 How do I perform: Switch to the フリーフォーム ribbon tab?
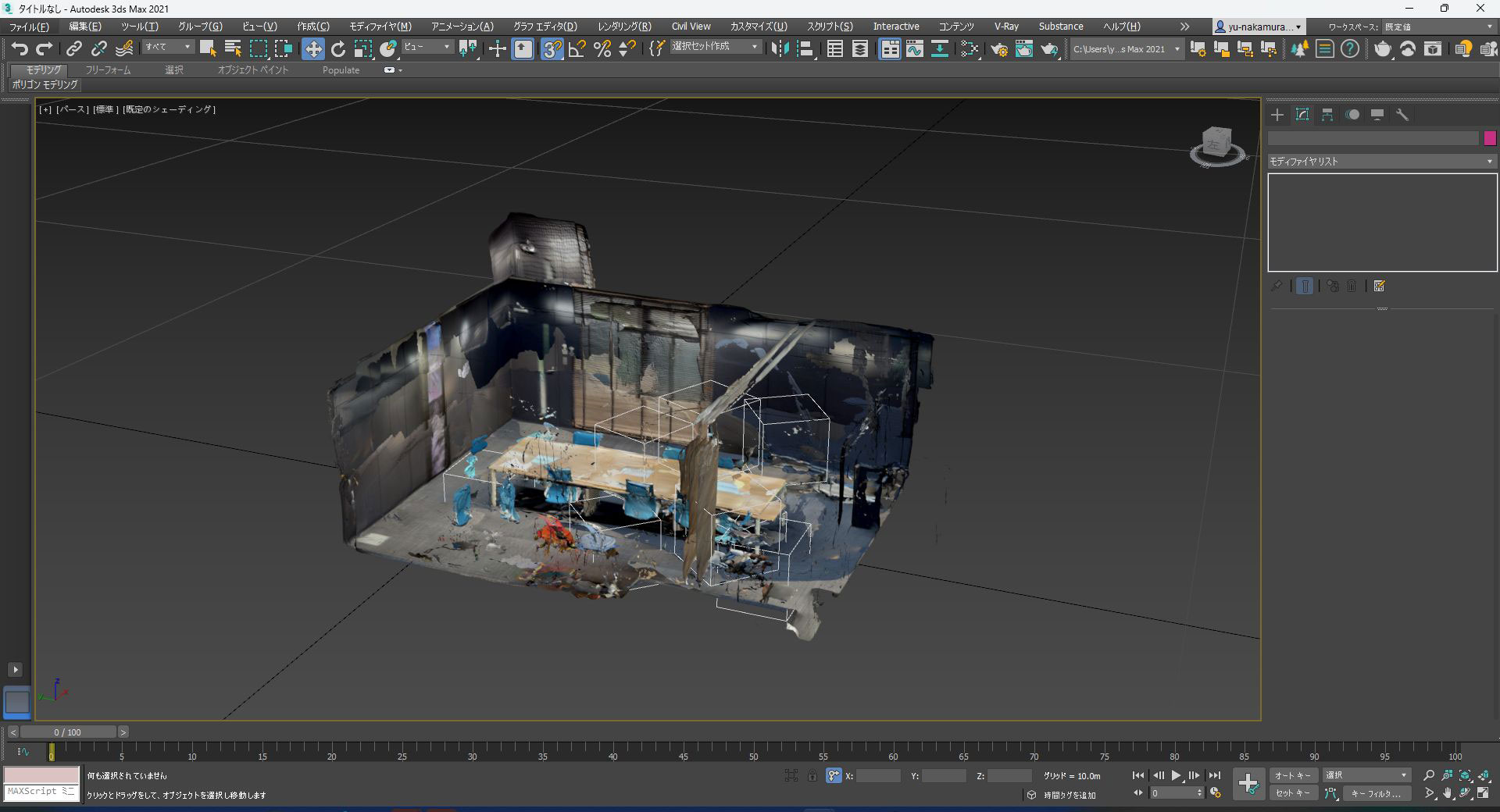(108, 70)
